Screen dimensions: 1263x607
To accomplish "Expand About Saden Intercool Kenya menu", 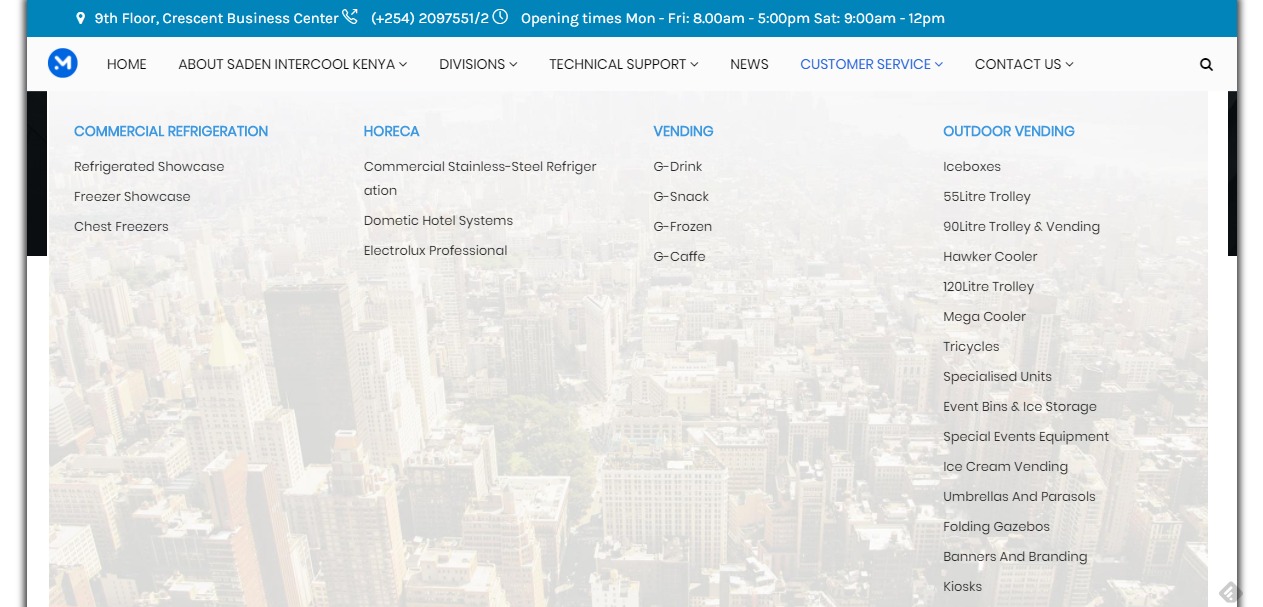I will pos(292,64).
